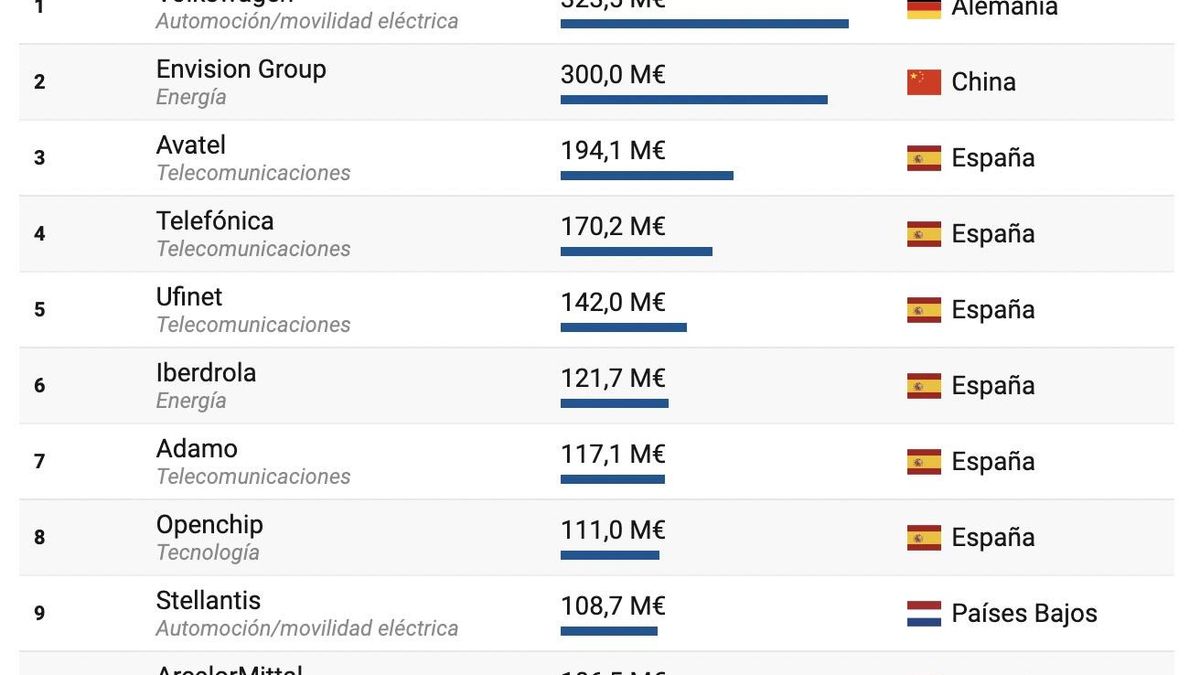Screen dimensions: 1200x675
Task: Click the Spain flag in Avatel row
Action: coord(923,158)
